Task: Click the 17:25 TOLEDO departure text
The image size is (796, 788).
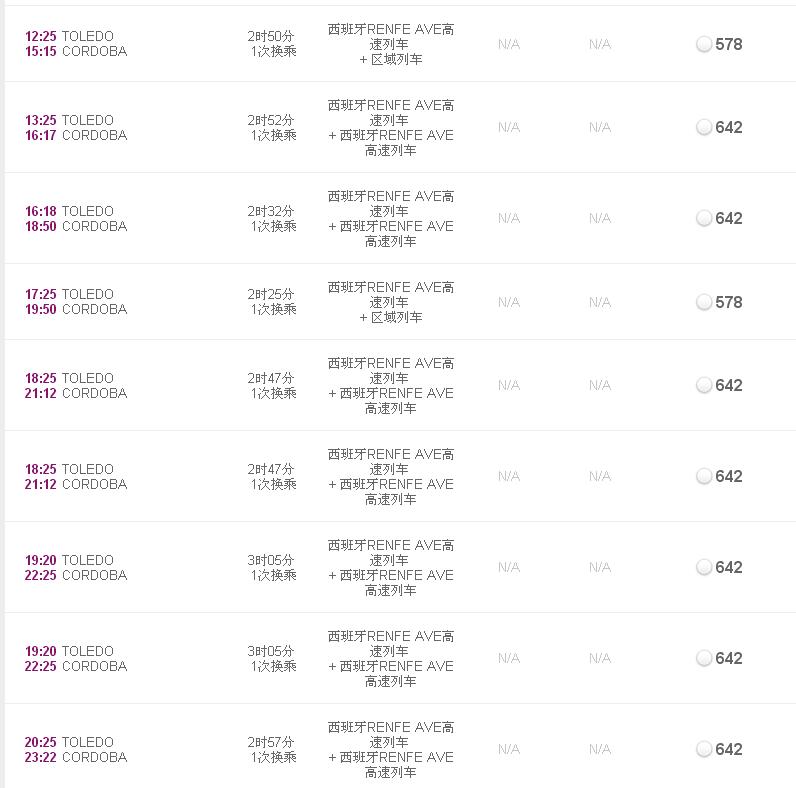Action: [69, 294]
